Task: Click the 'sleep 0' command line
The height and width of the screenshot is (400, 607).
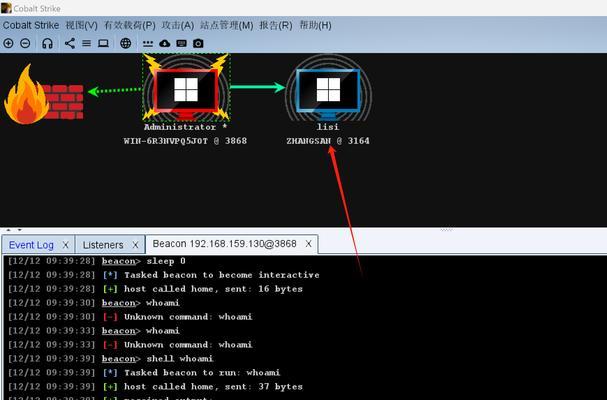Action: coord(97,261)
